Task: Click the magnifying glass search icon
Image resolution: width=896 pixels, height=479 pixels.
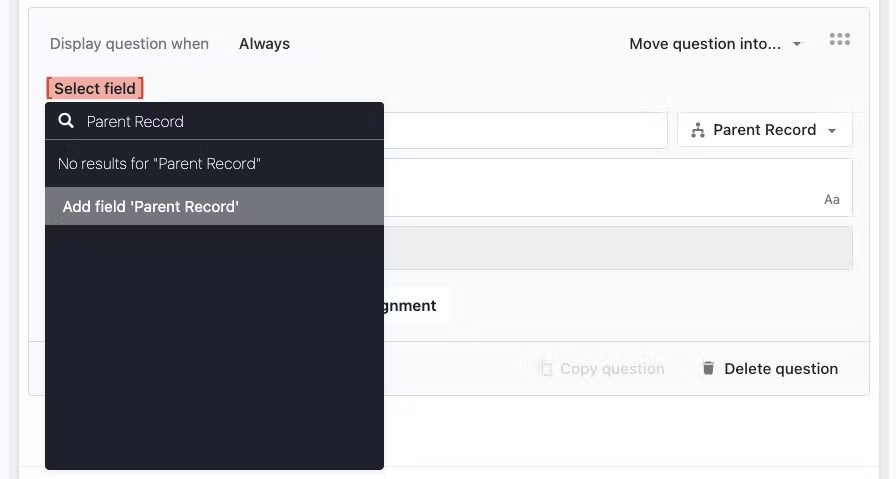Action: point(66,121)
